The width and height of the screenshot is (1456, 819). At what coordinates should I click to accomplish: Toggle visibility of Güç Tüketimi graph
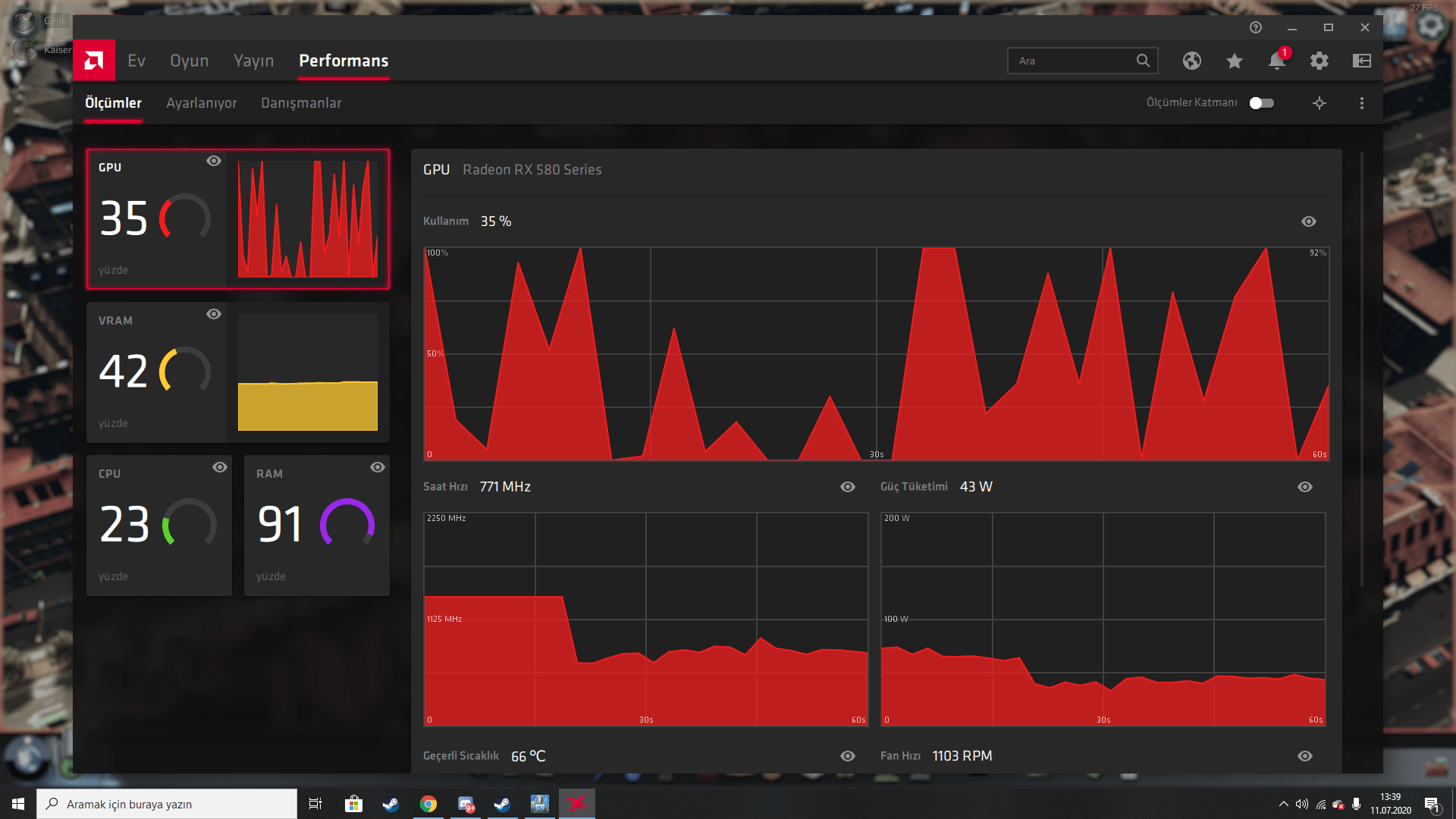[1304, 487]
